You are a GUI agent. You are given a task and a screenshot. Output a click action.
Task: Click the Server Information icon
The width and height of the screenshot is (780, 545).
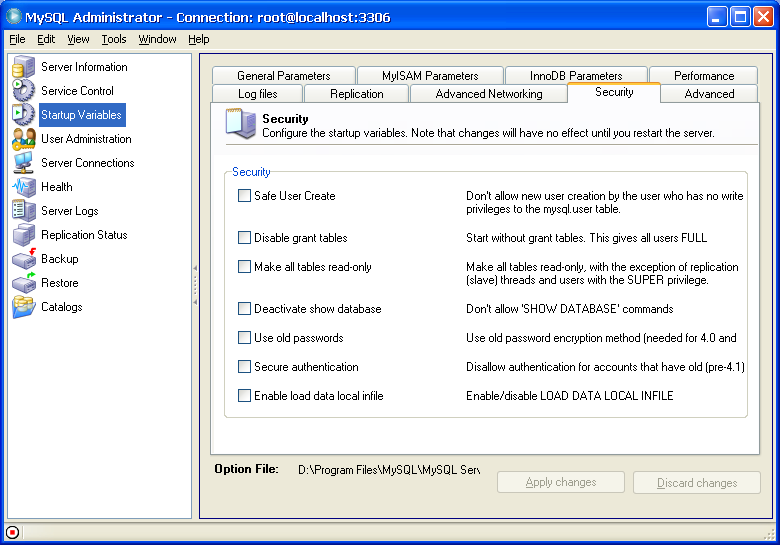click(x=23, y=67)
